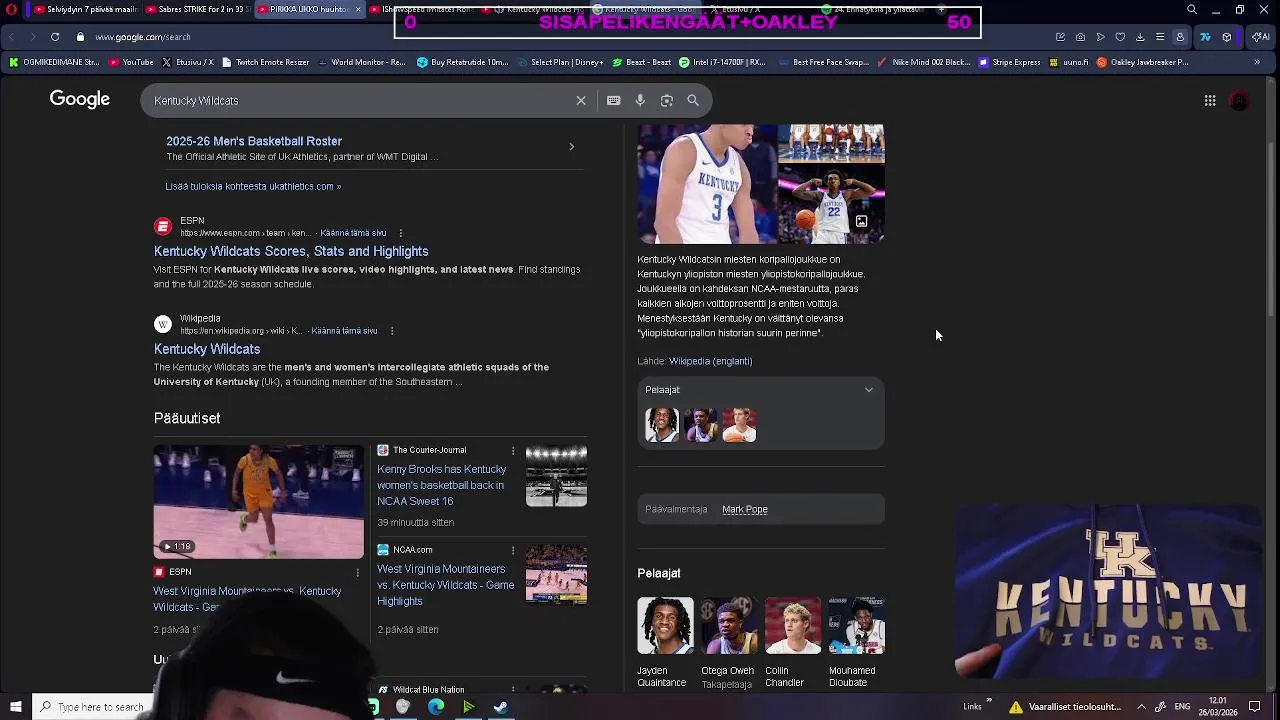Launch Microsoft Edge from the taskbar
This screenshot has height=720, width=1280.
tap(436, 707)
